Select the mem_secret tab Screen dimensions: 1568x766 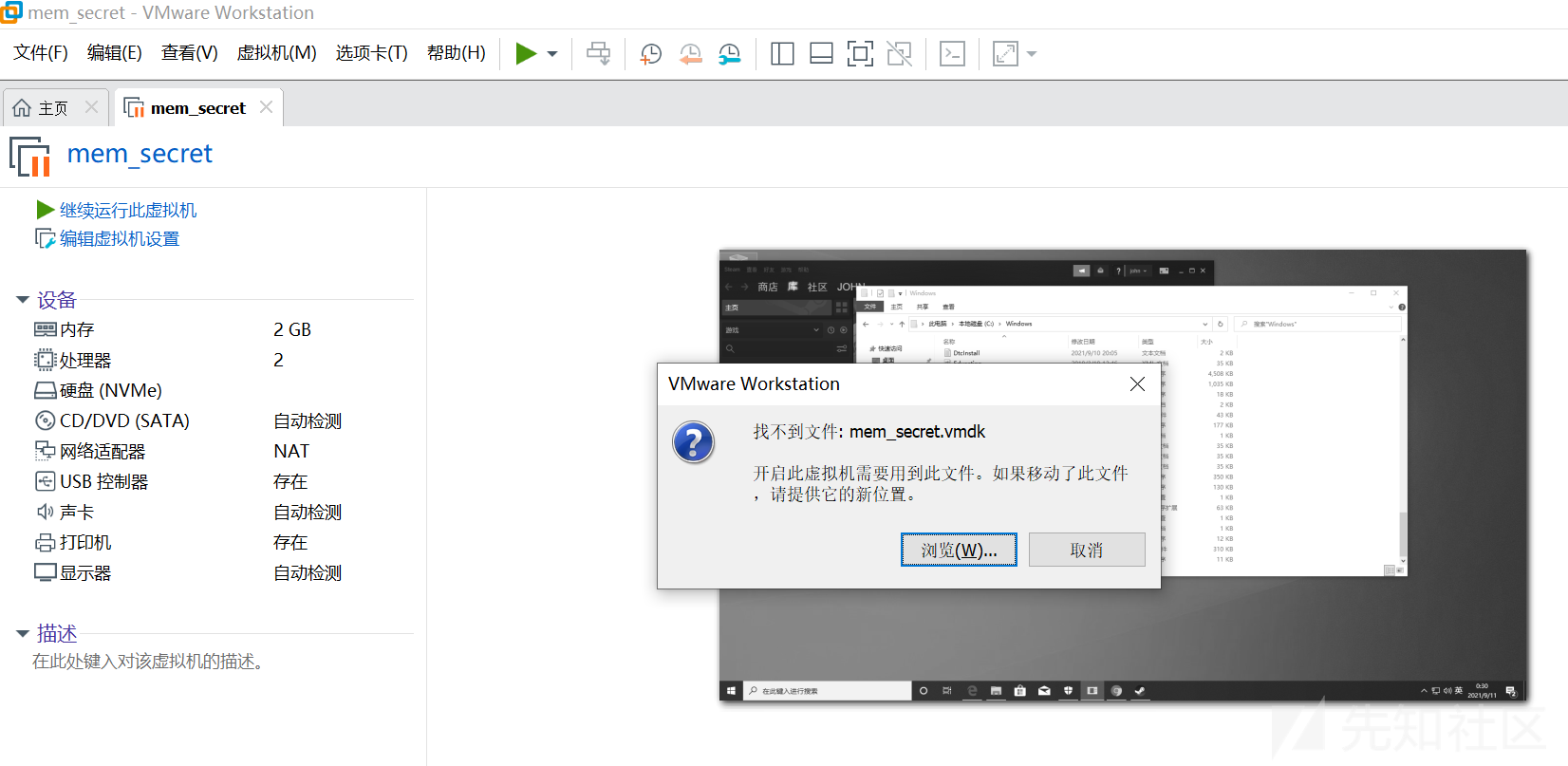pos(198,108)
